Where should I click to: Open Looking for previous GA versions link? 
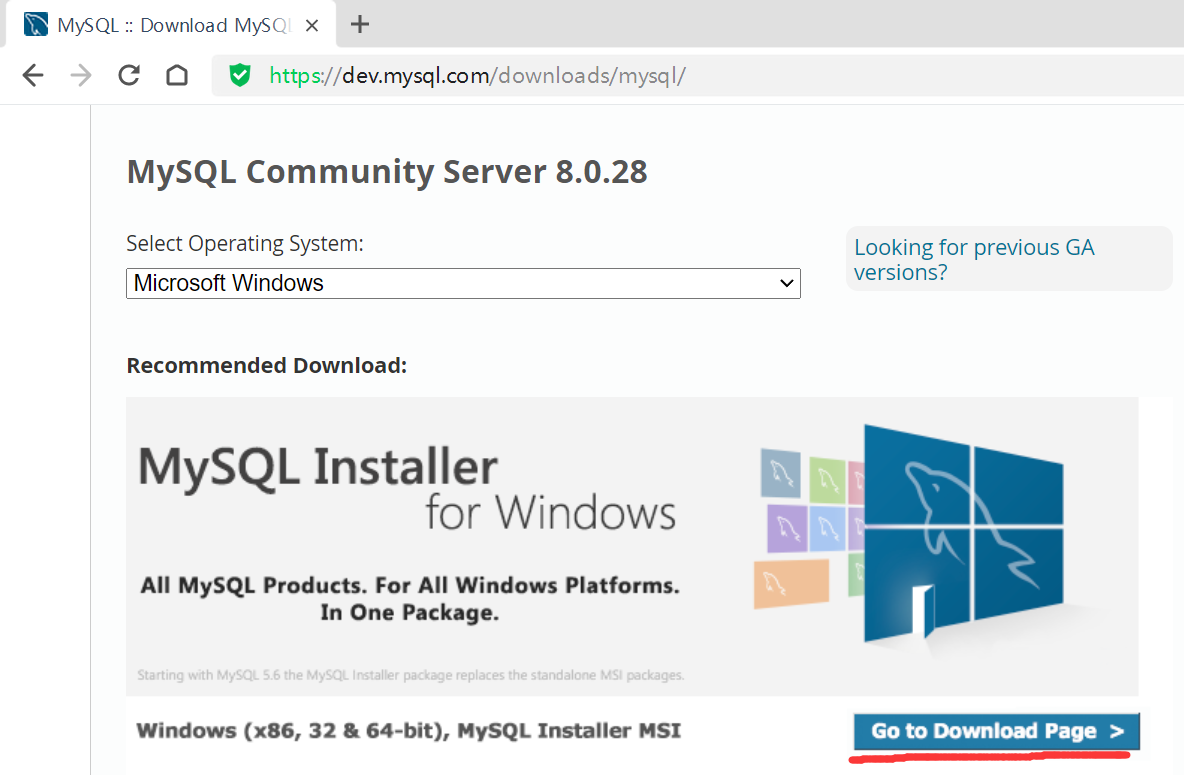[974, 259]
